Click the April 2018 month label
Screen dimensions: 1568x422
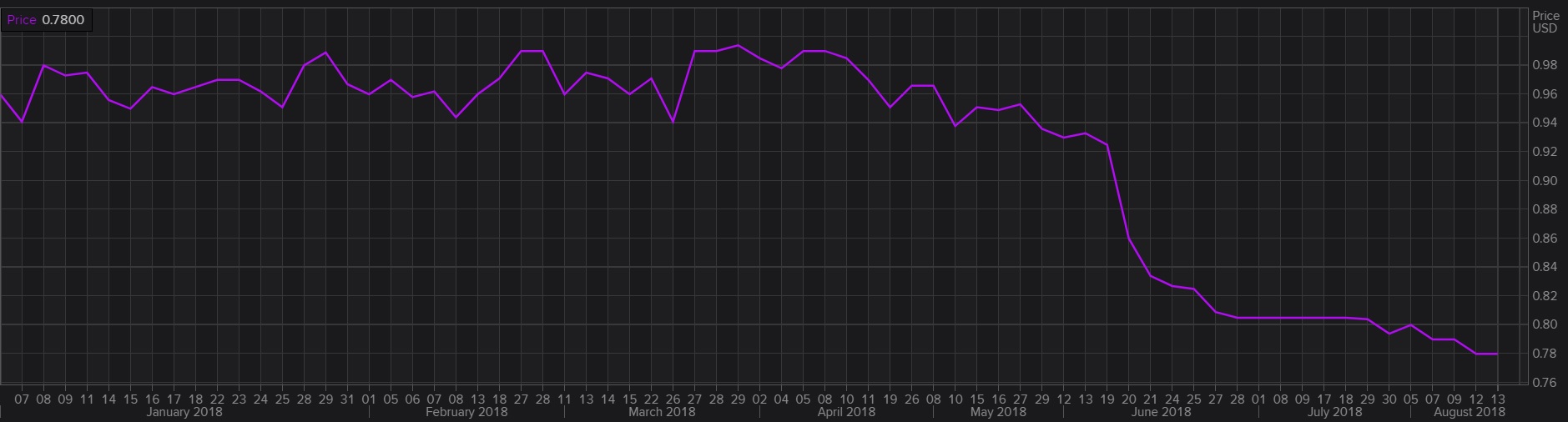(x=846, y=412)
